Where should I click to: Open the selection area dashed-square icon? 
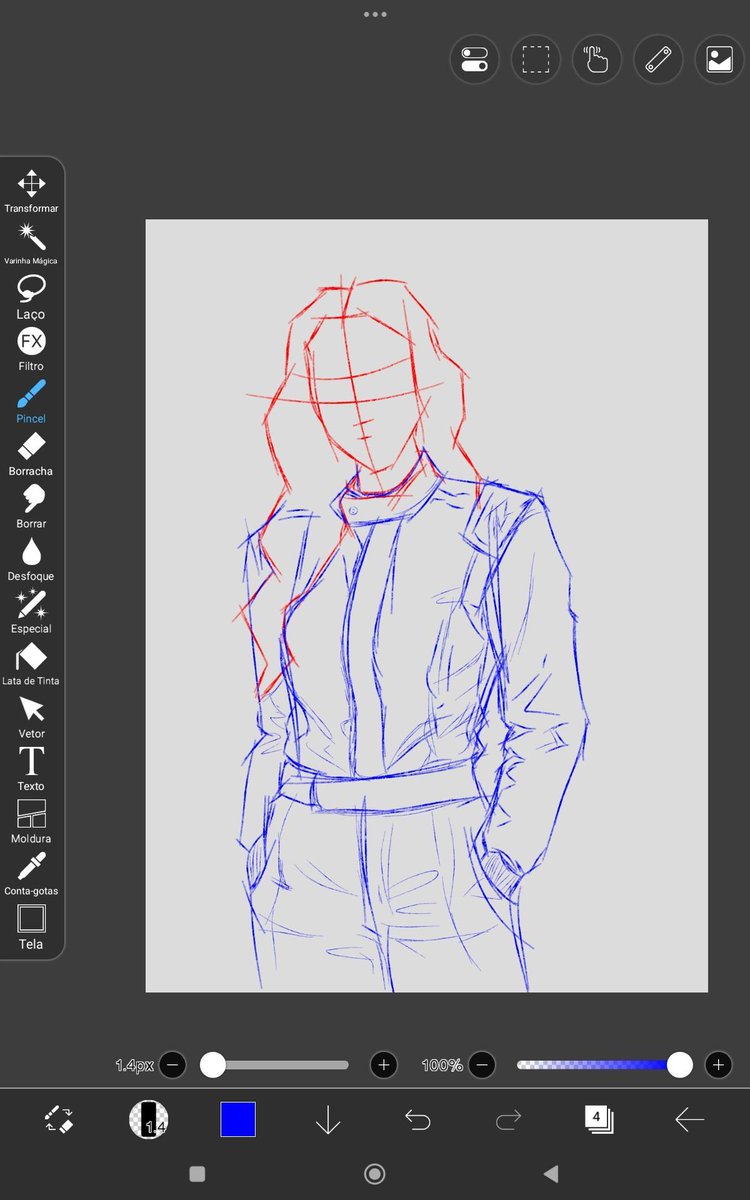pyautogui.click(x=536, y=60)
